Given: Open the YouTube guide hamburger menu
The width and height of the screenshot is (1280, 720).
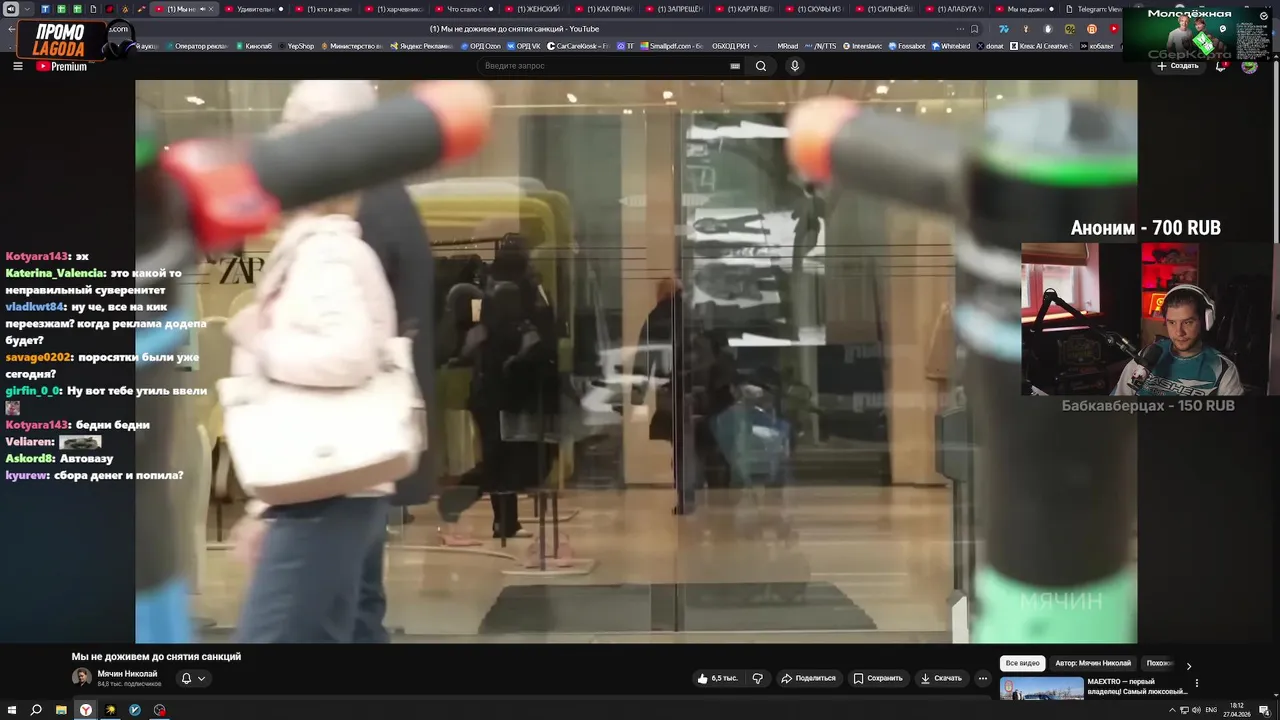Looking at the screenshot, I should [x=17, y=66].
